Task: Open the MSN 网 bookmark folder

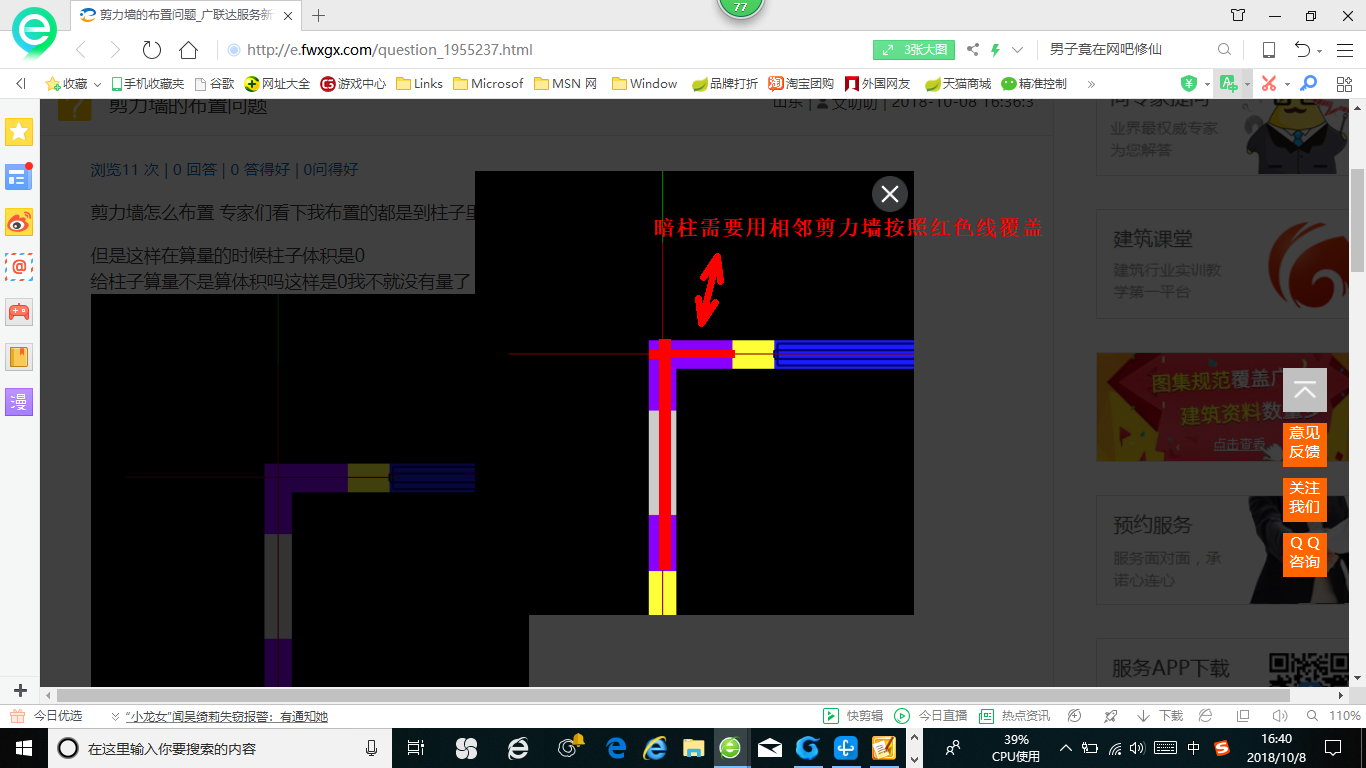Action: (565, 84)
